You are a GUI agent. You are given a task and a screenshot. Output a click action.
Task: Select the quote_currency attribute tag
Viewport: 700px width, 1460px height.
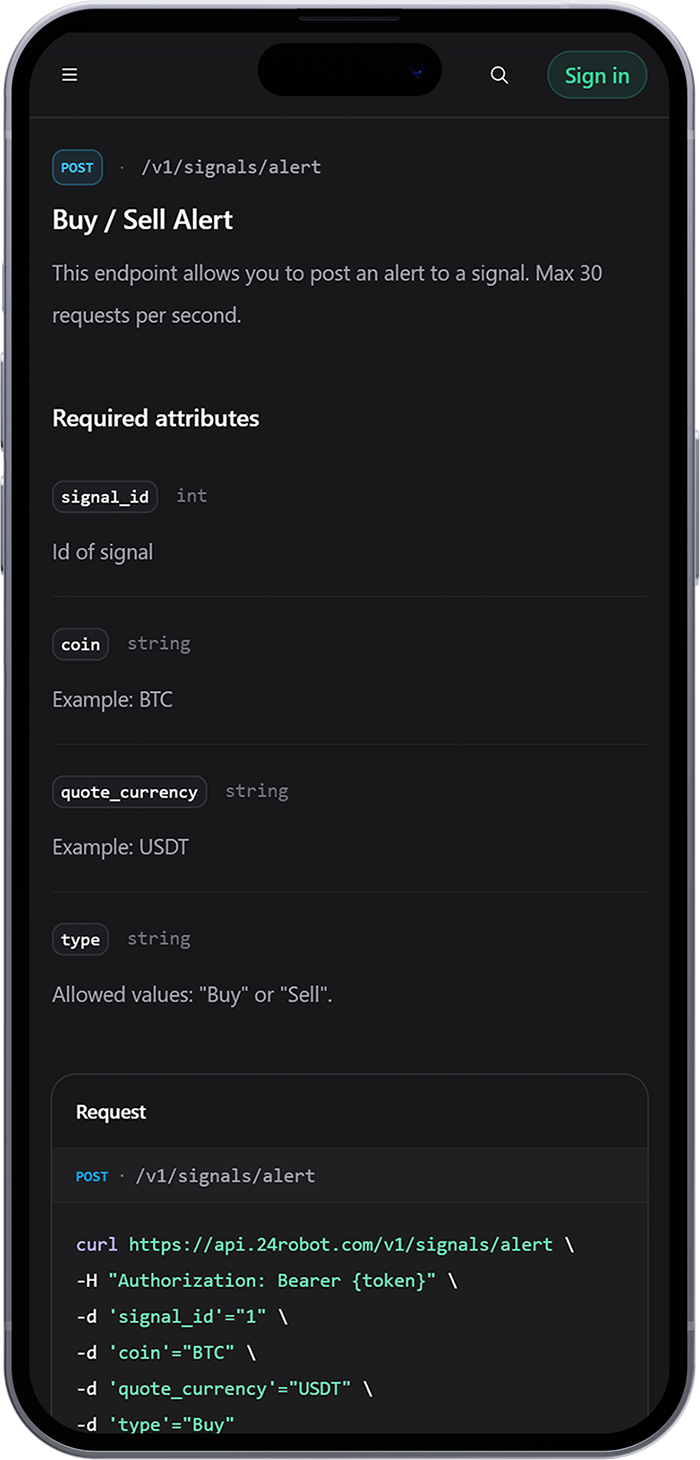(129, 792)
